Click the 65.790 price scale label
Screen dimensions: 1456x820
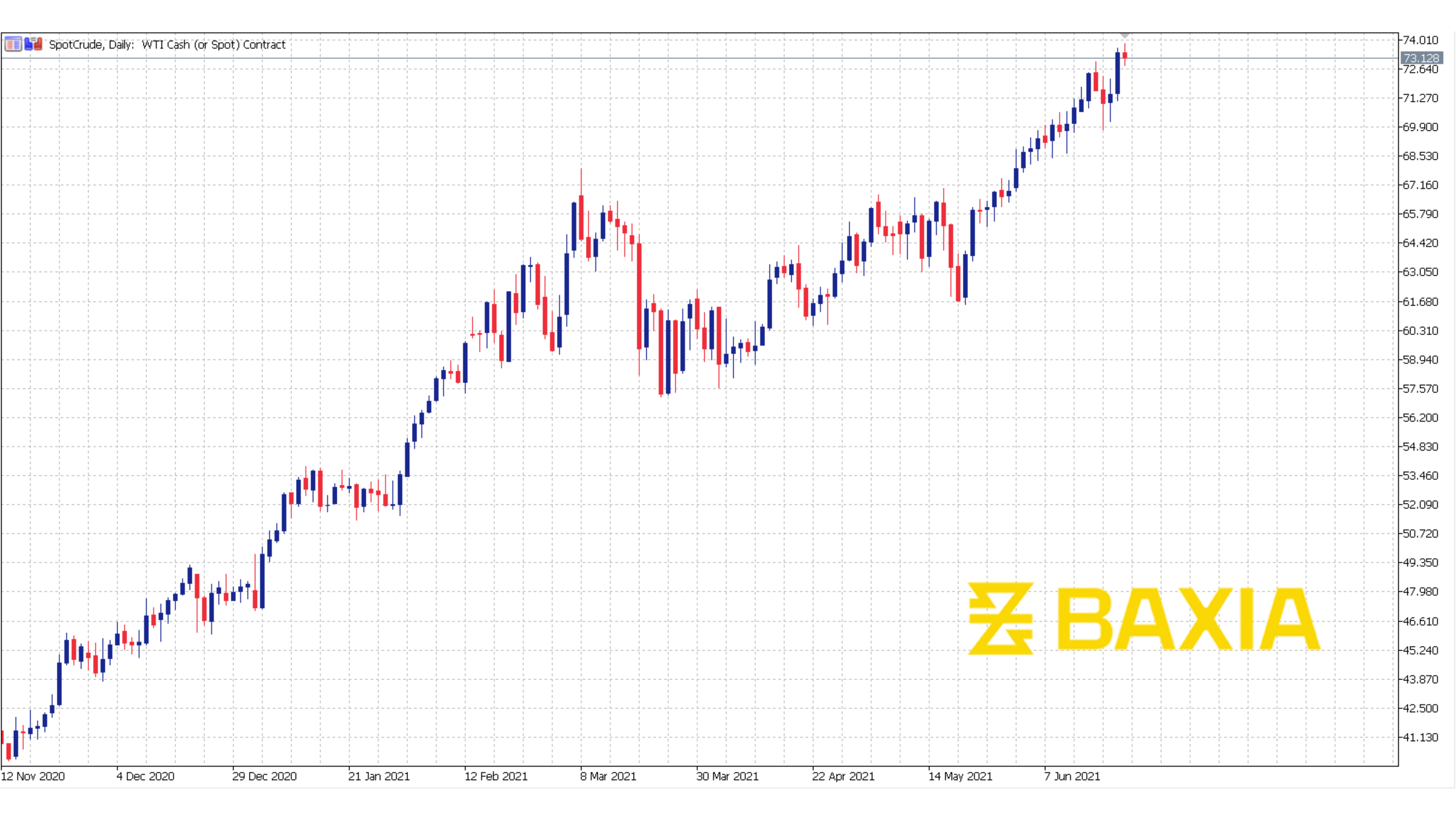coord(1420,214)
